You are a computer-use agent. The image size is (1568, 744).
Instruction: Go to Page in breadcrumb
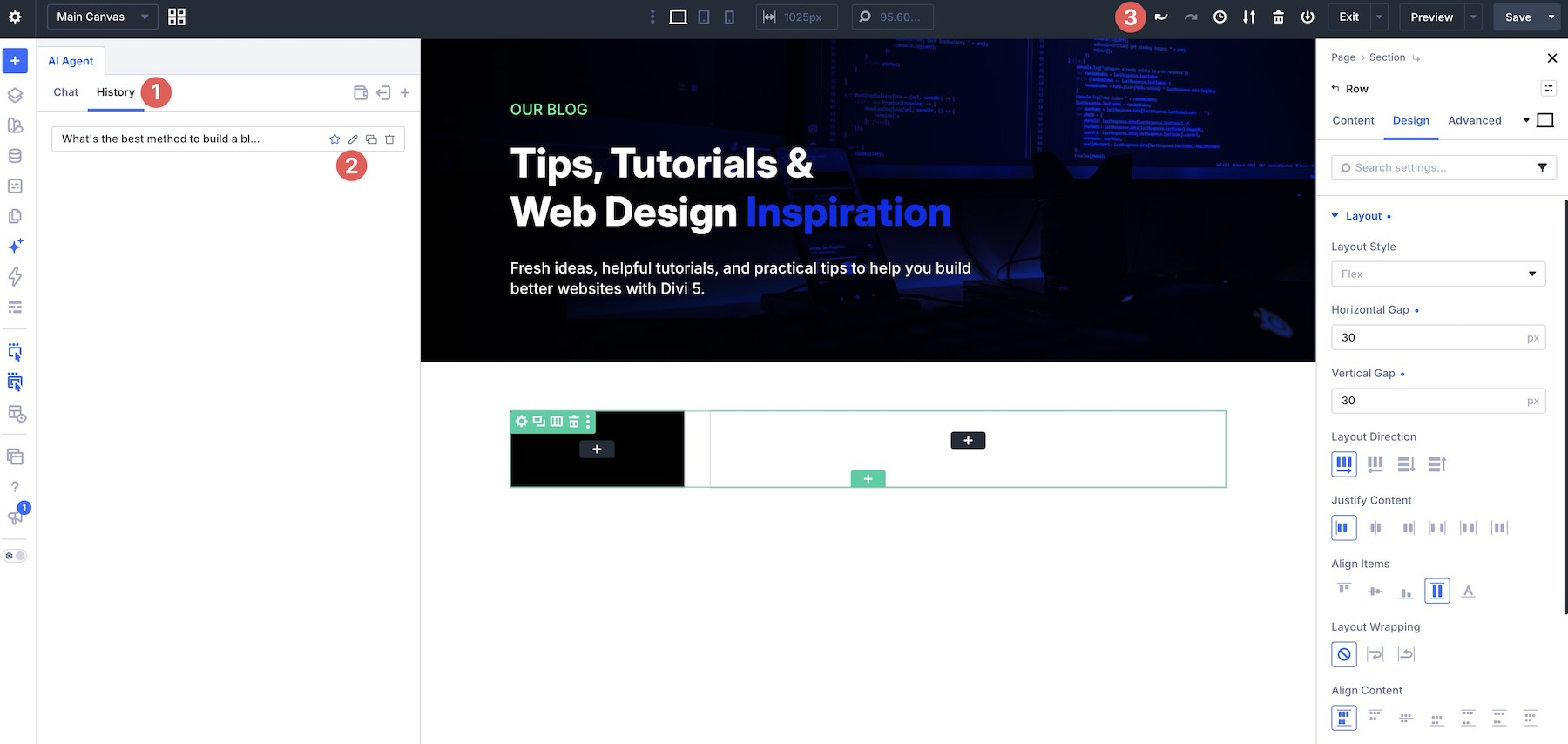pyautogui.click(x=1342, y=57)
